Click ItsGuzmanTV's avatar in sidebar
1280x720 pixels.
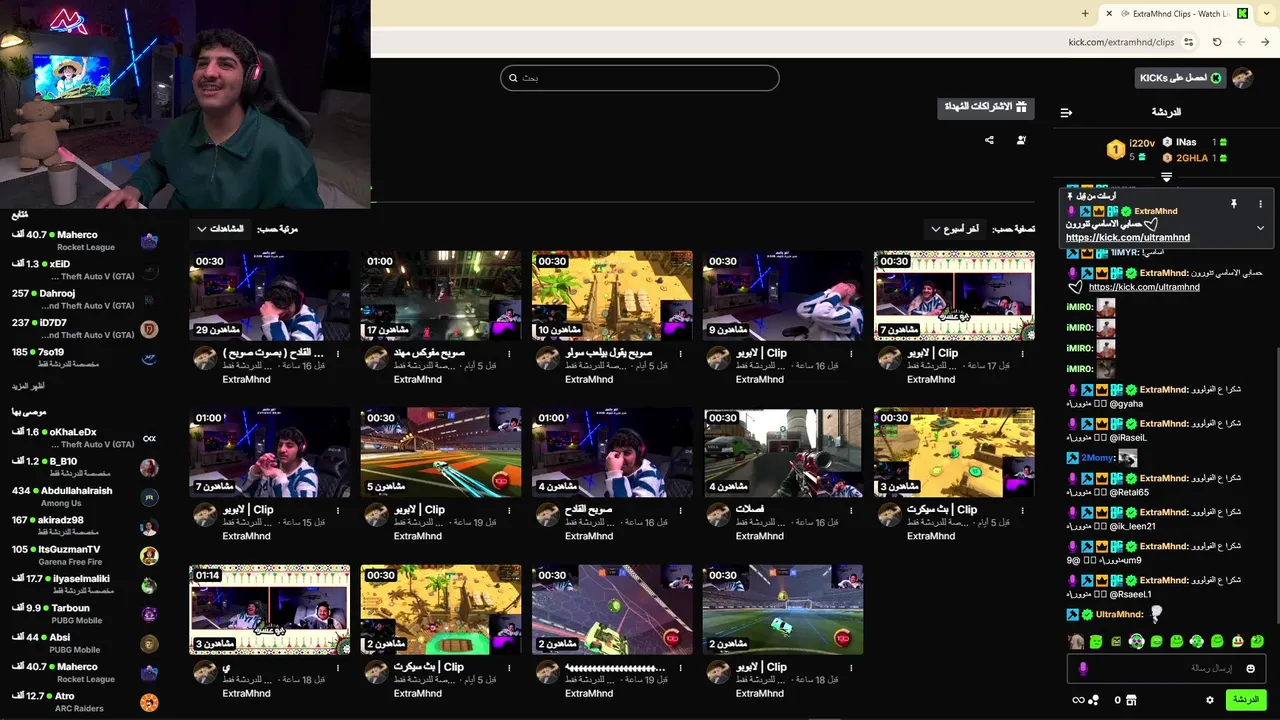pos(149,555)
